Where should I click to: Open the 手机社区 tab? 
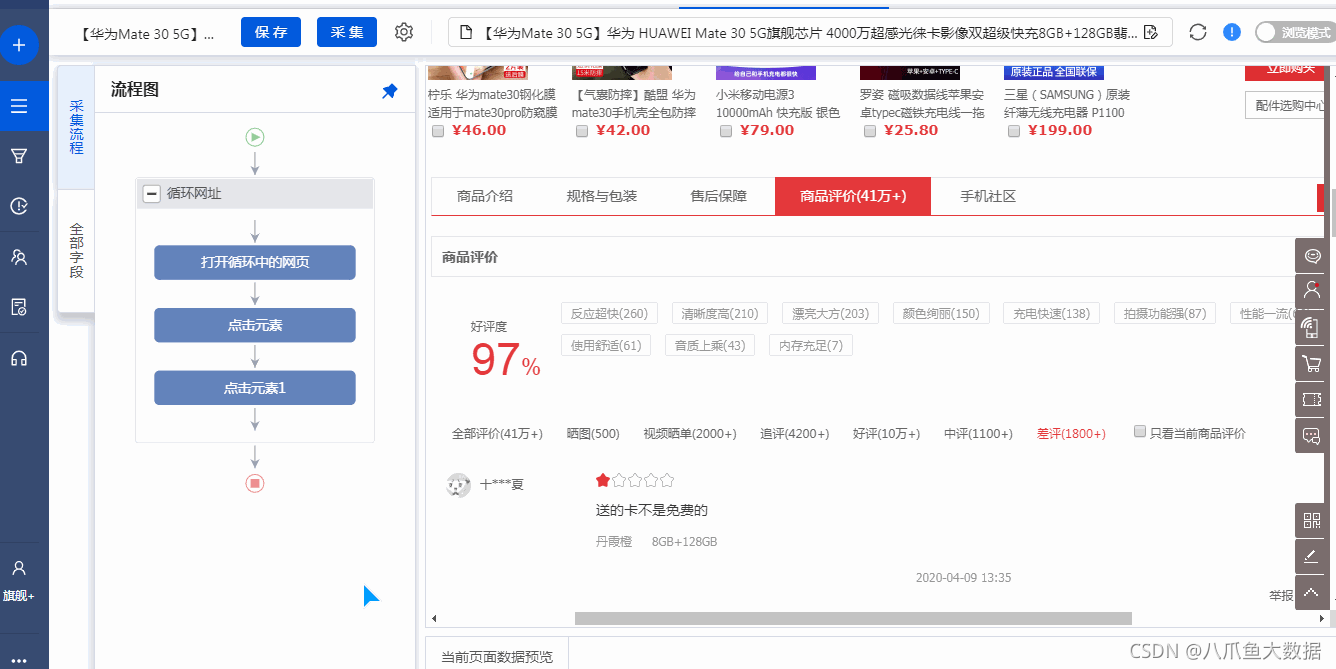pyautogui.click(x=988, y=196)
